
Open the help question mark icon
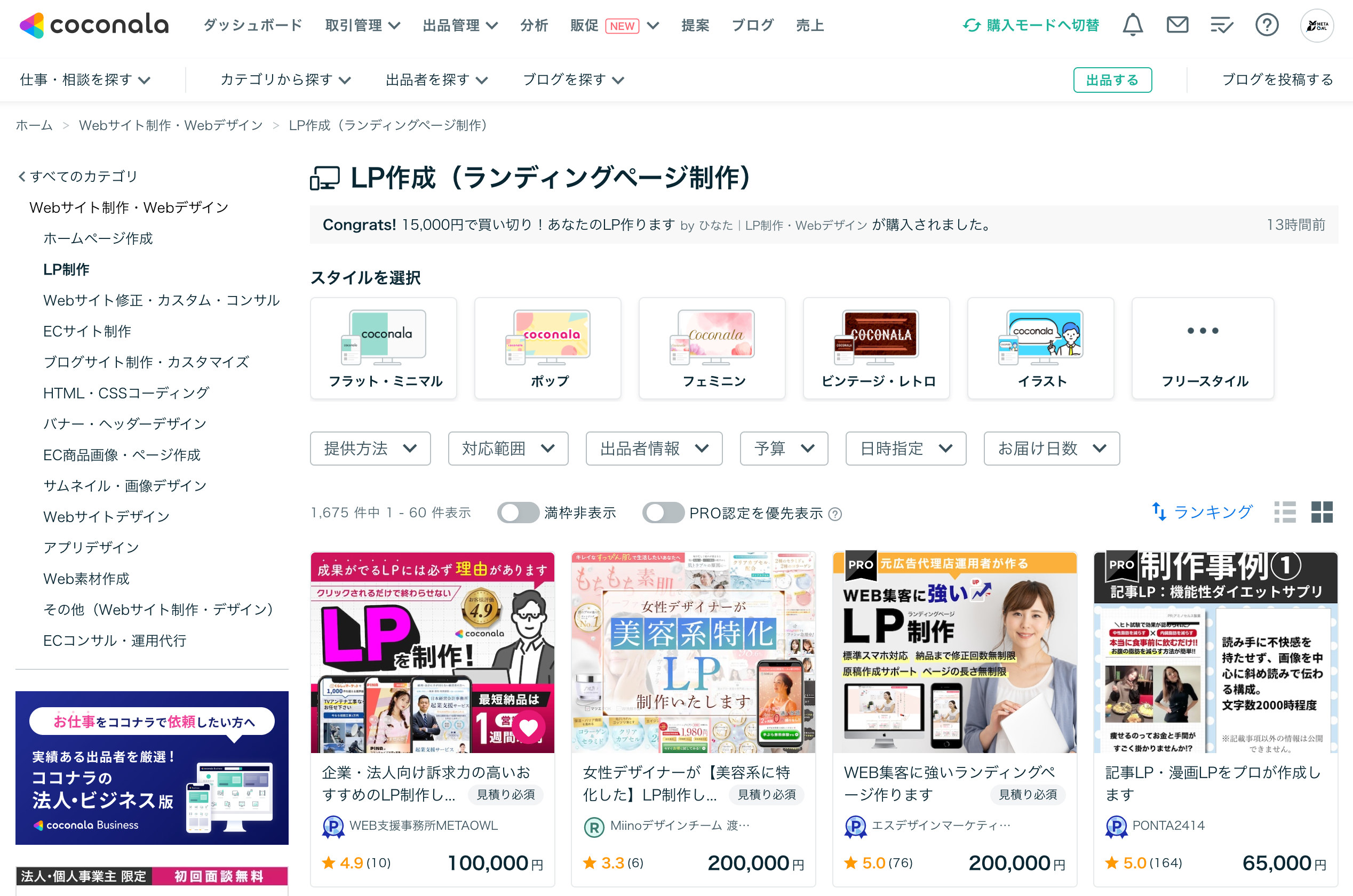(x=1267, y=25)
